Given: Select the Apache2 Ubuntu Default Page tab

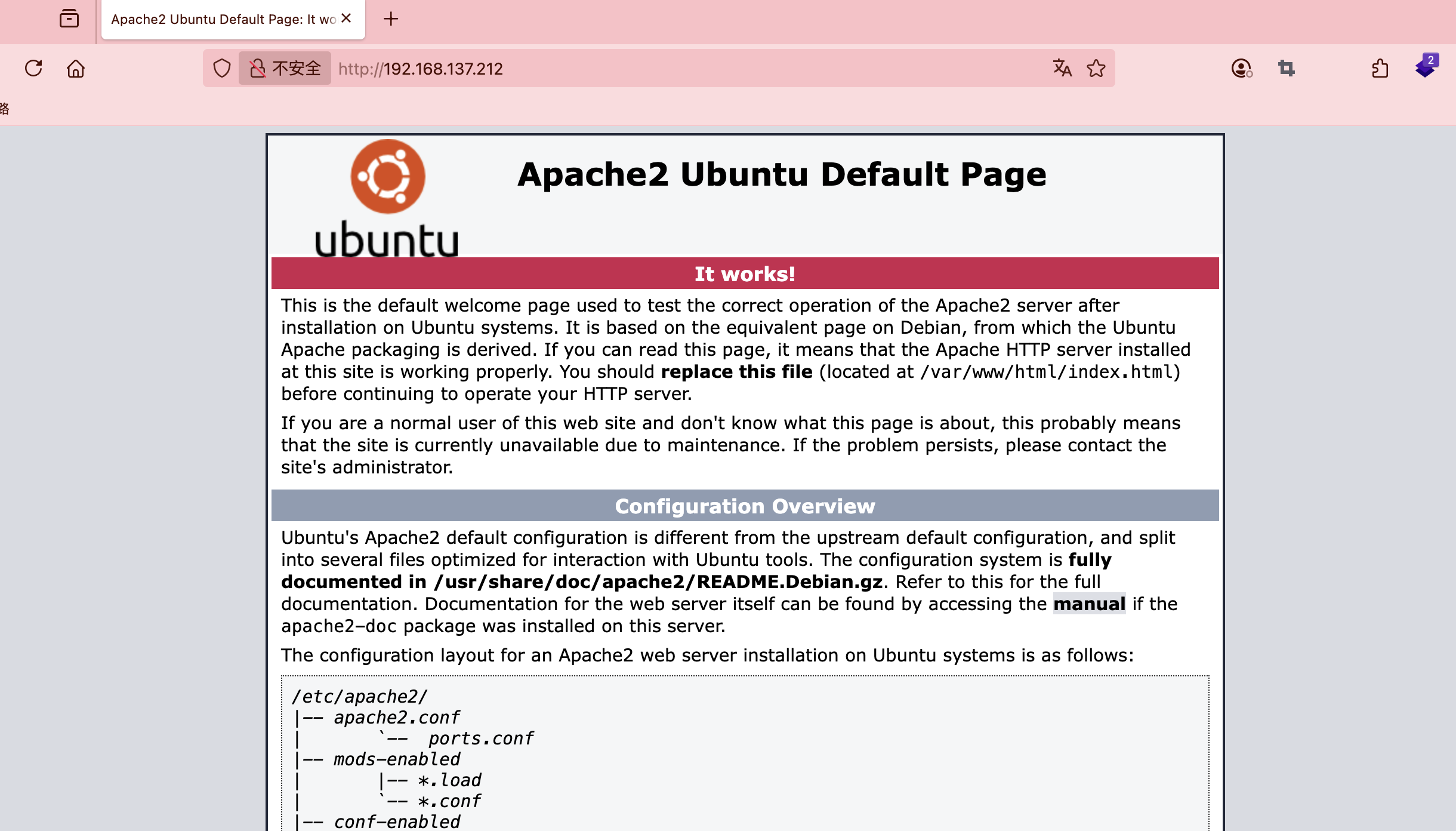Looking at the screenshot, I should point(233,20).
